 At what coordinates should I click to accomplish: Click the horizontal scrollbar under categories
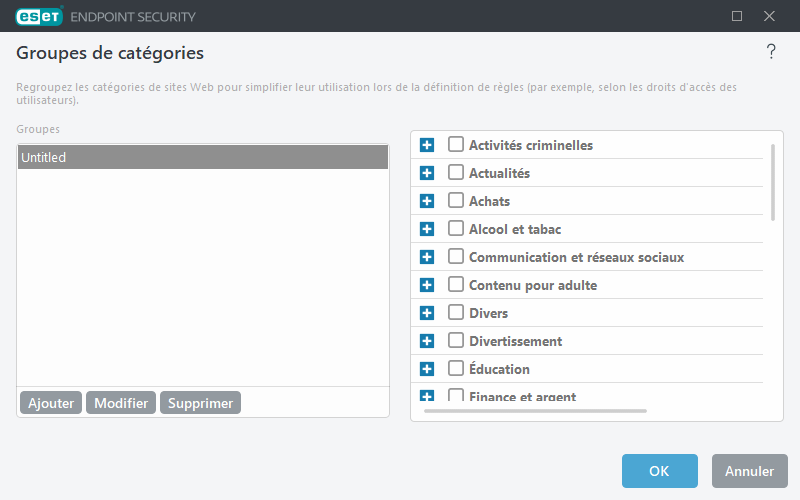pos(535,410)
